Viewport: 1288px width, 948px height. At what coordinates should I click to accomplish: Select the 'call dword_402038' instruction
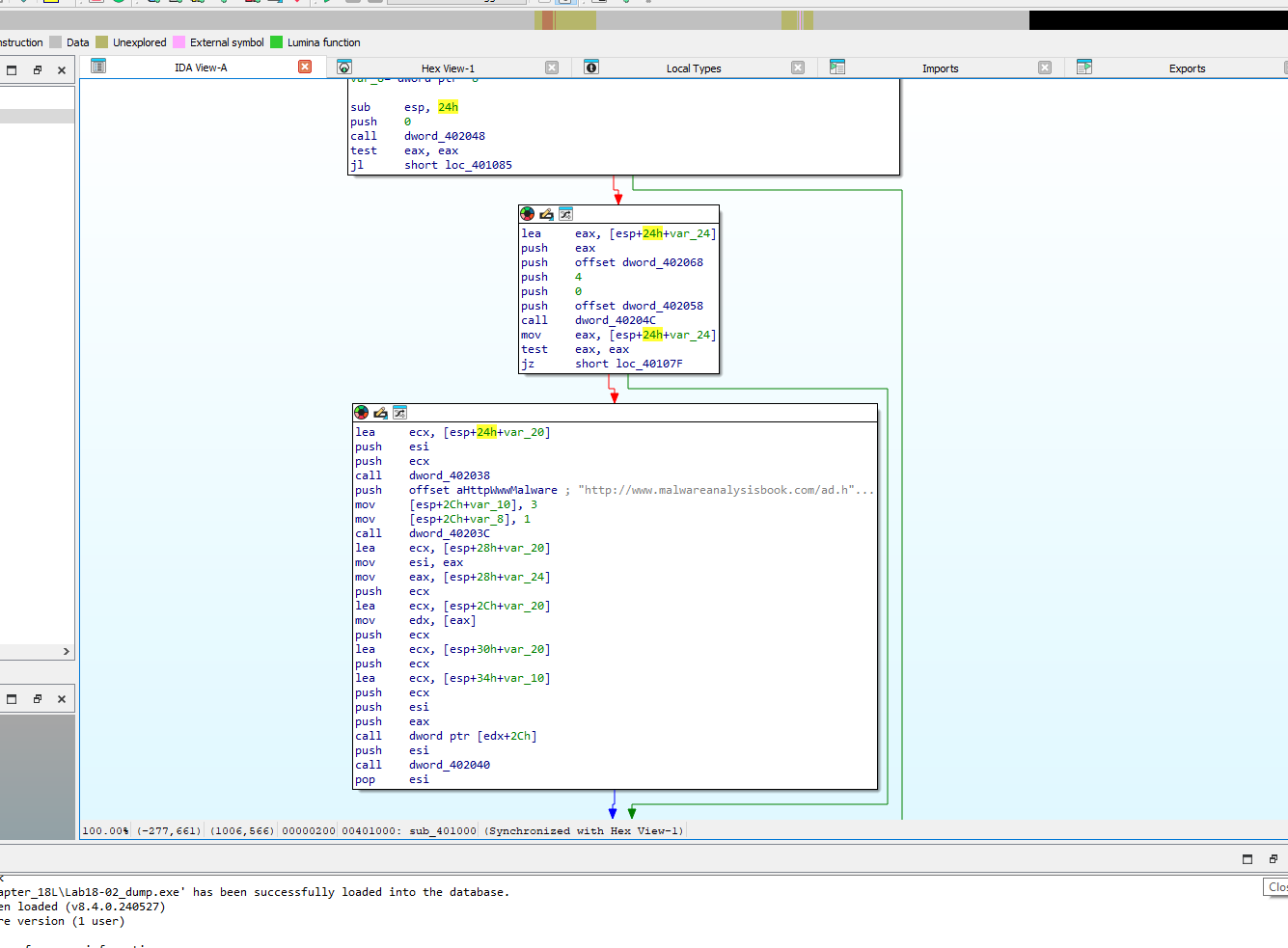pos(423,475)
